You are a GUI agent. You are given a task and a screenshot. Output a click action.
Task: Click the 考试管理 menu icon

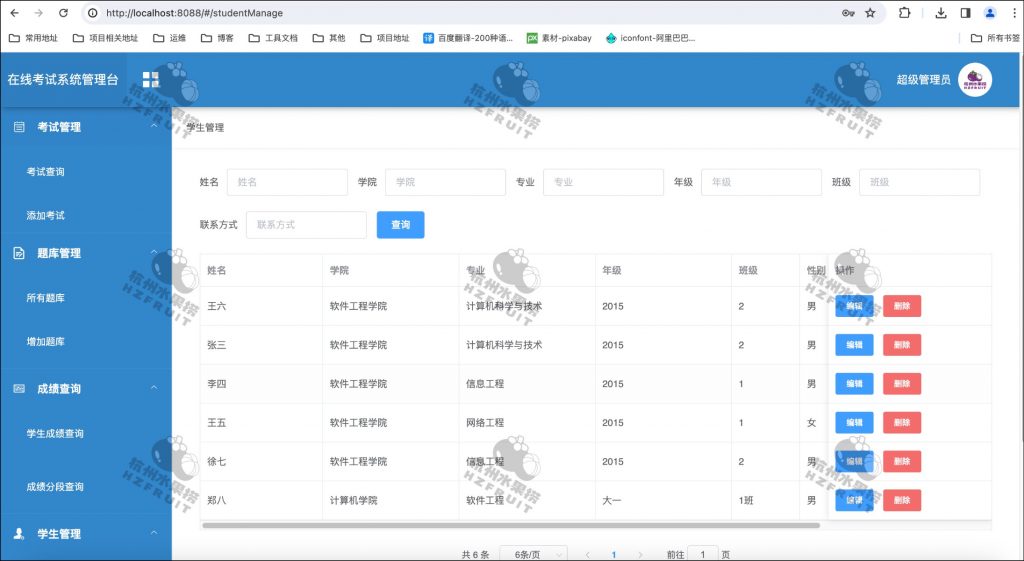click(20, 127)
